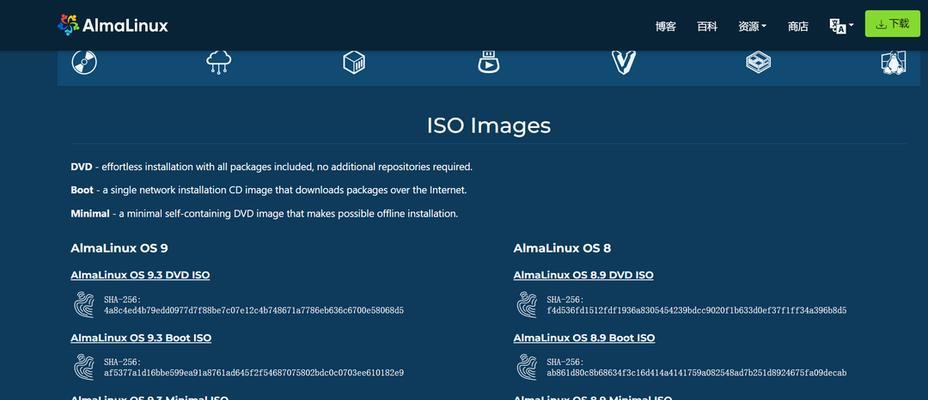Screen dimensions: 928x400
Task: Click the ISO Images heading
Action: 489,125
